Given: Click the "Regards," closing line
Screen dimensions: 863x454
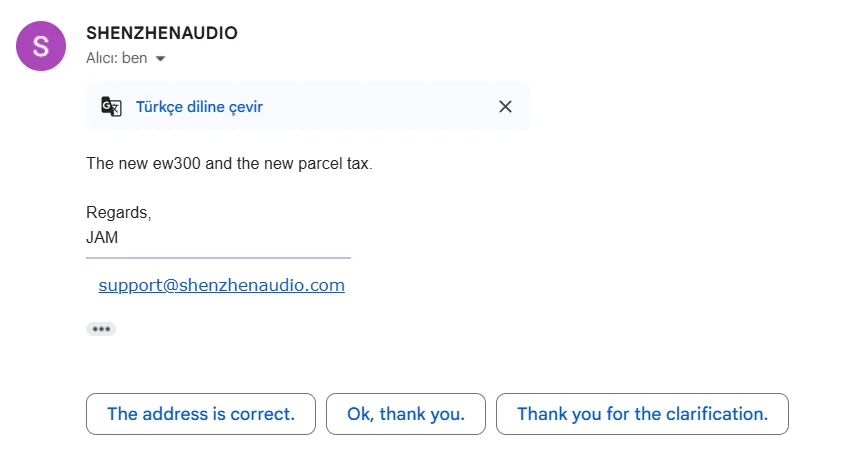Looking at the screenshot, I should point(119,213).
